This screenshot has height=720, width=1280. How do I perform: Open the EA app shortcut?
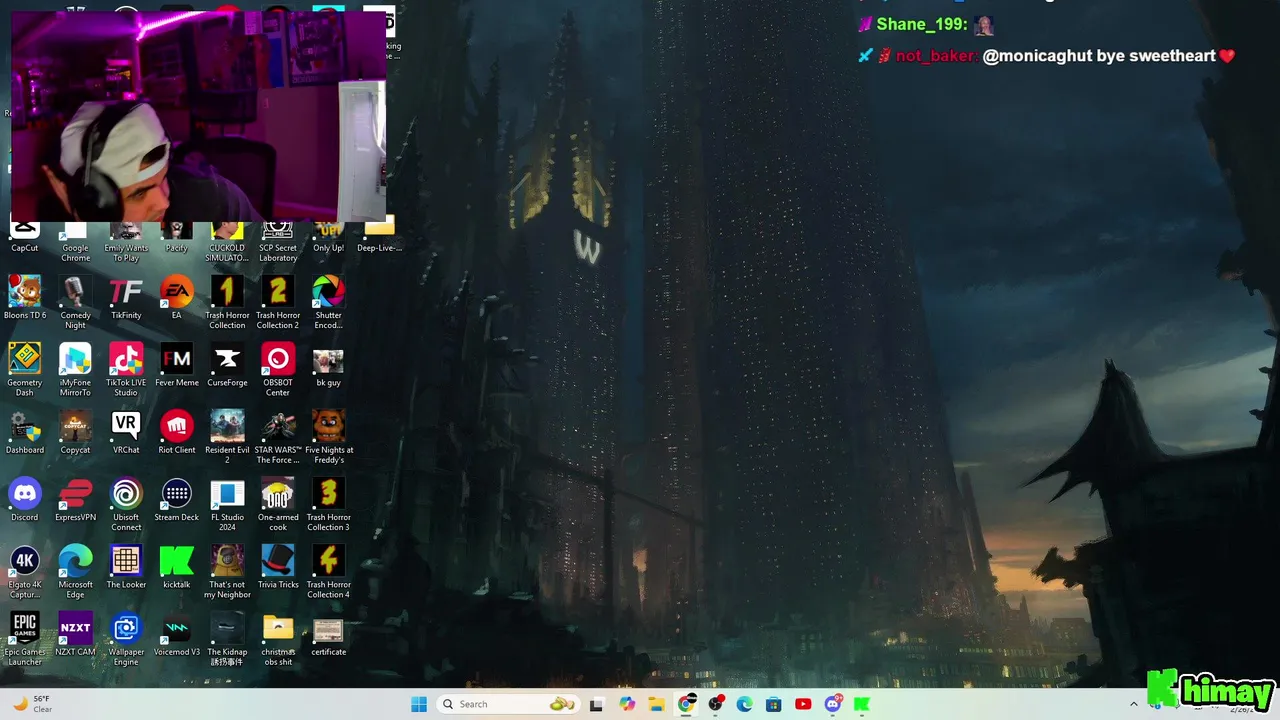coord(177,298)
